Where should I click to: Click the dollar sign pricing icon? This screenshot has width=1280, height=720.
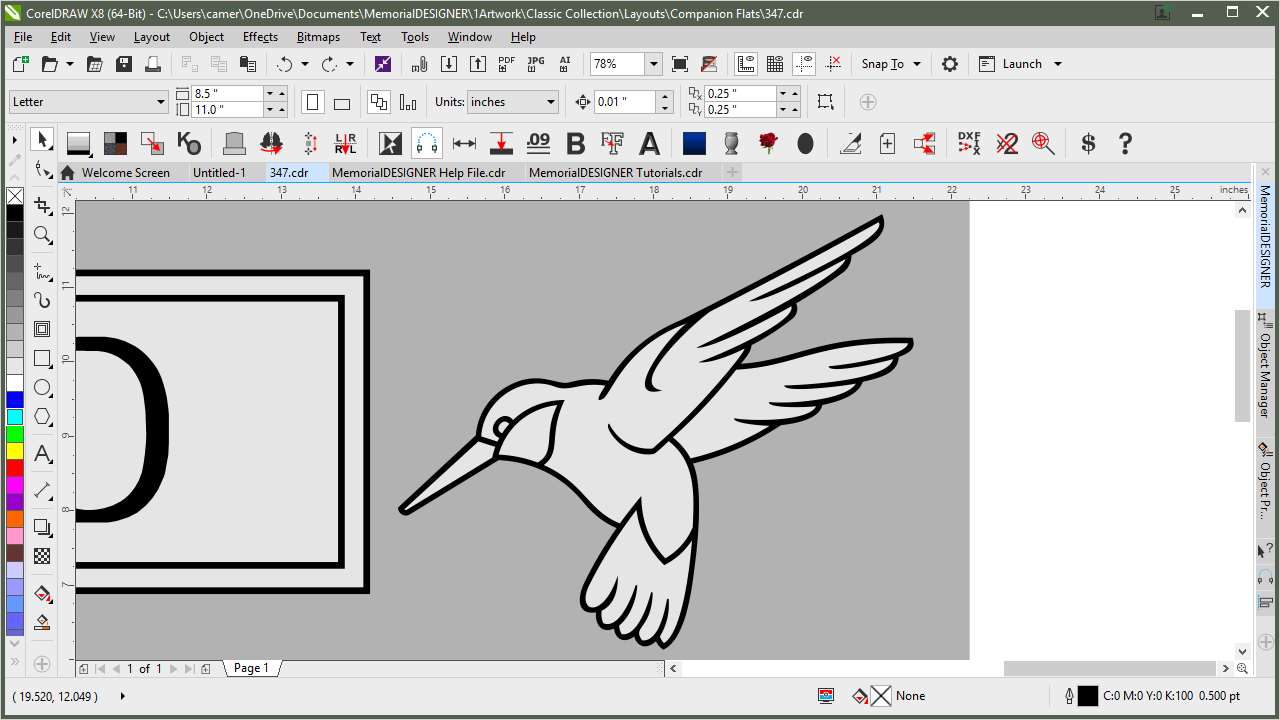(1088, 143)
